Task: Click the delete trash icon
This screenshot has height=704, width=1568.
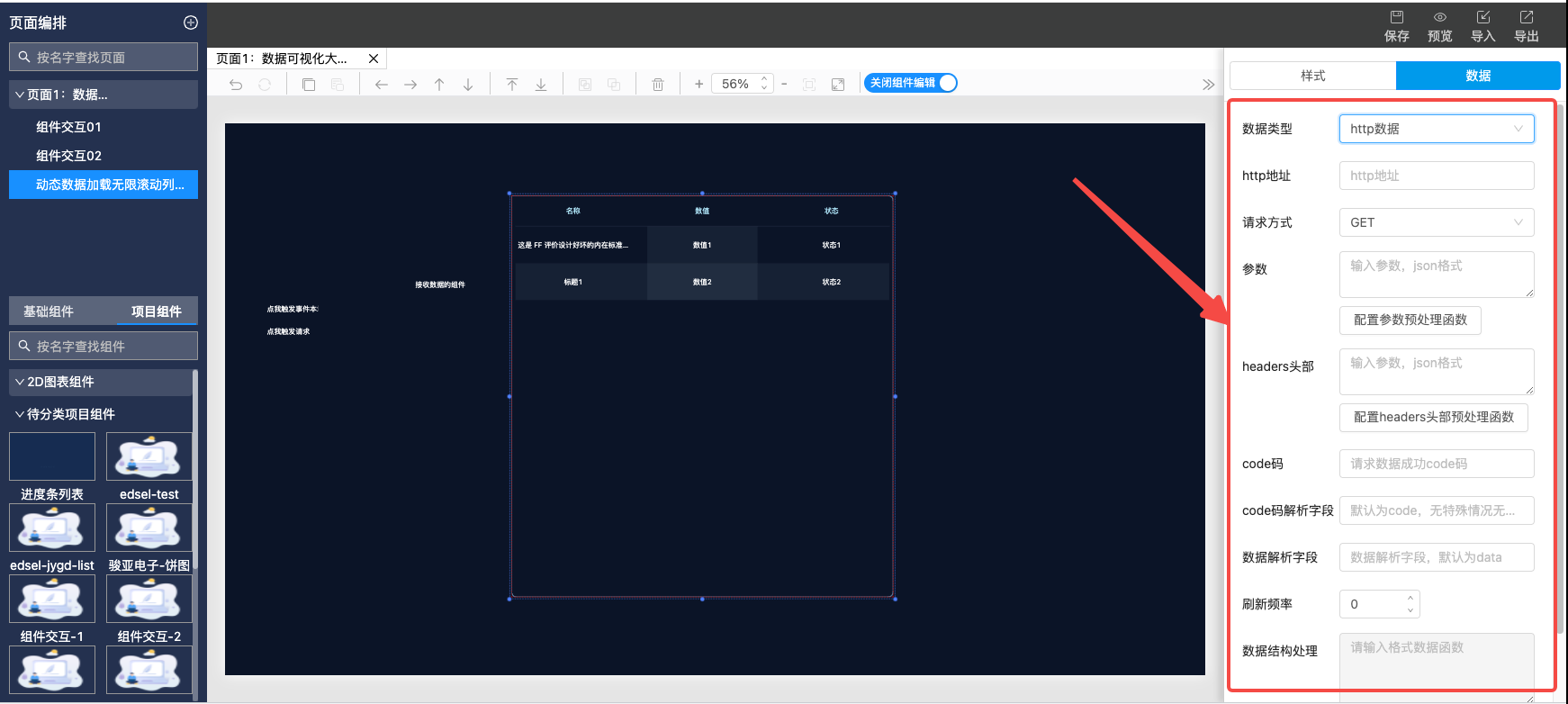Action: [x=658, y=85]
